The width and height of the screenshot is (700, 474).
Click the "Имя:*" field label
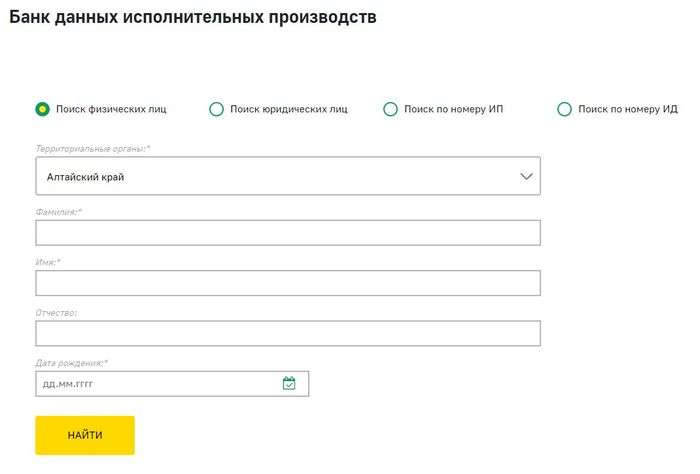pyautogui.click(x=48, y=262)
